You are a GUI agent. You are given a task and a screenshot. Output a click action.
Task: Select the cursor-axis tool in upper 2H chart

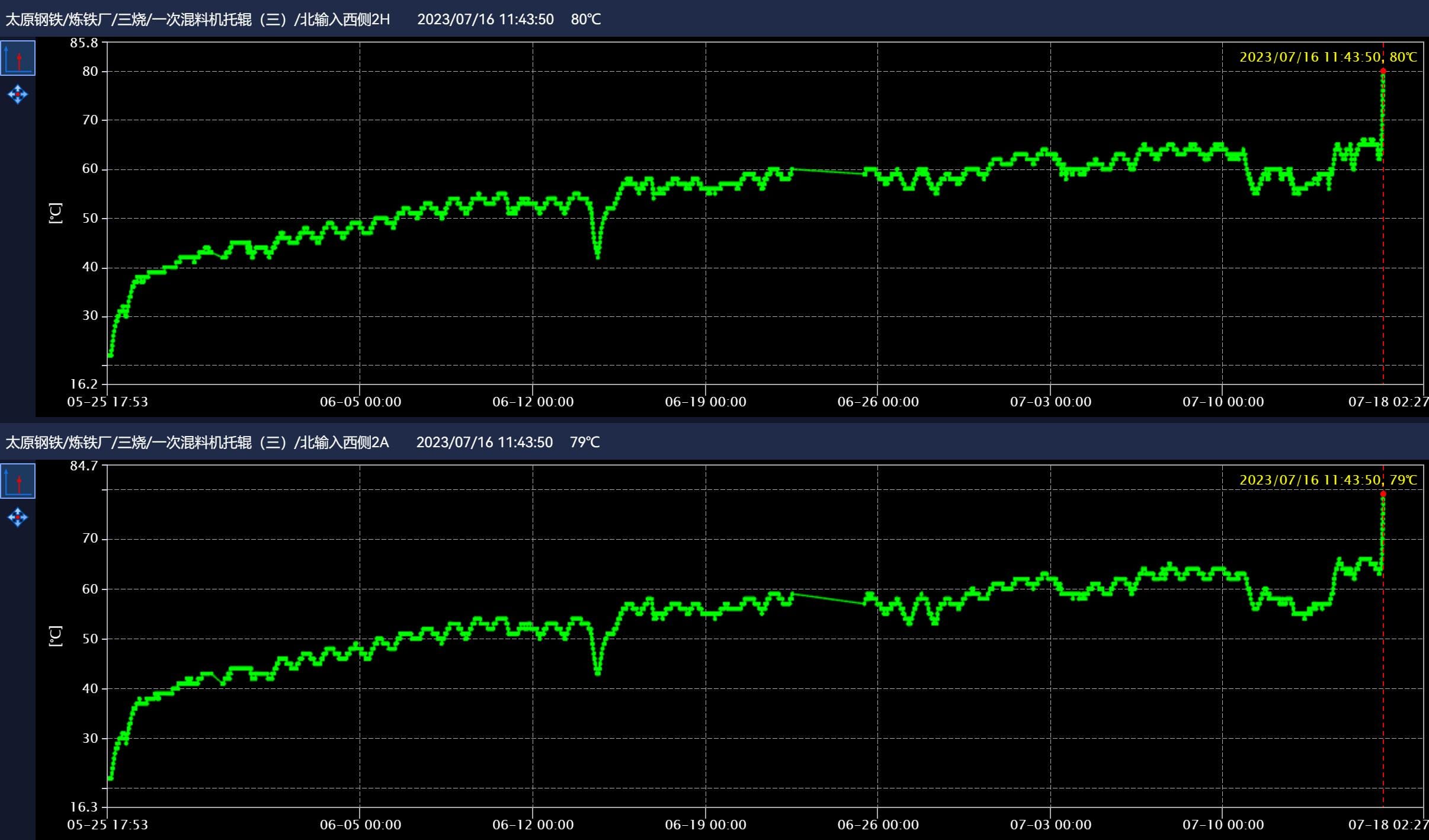coord(18,58)
